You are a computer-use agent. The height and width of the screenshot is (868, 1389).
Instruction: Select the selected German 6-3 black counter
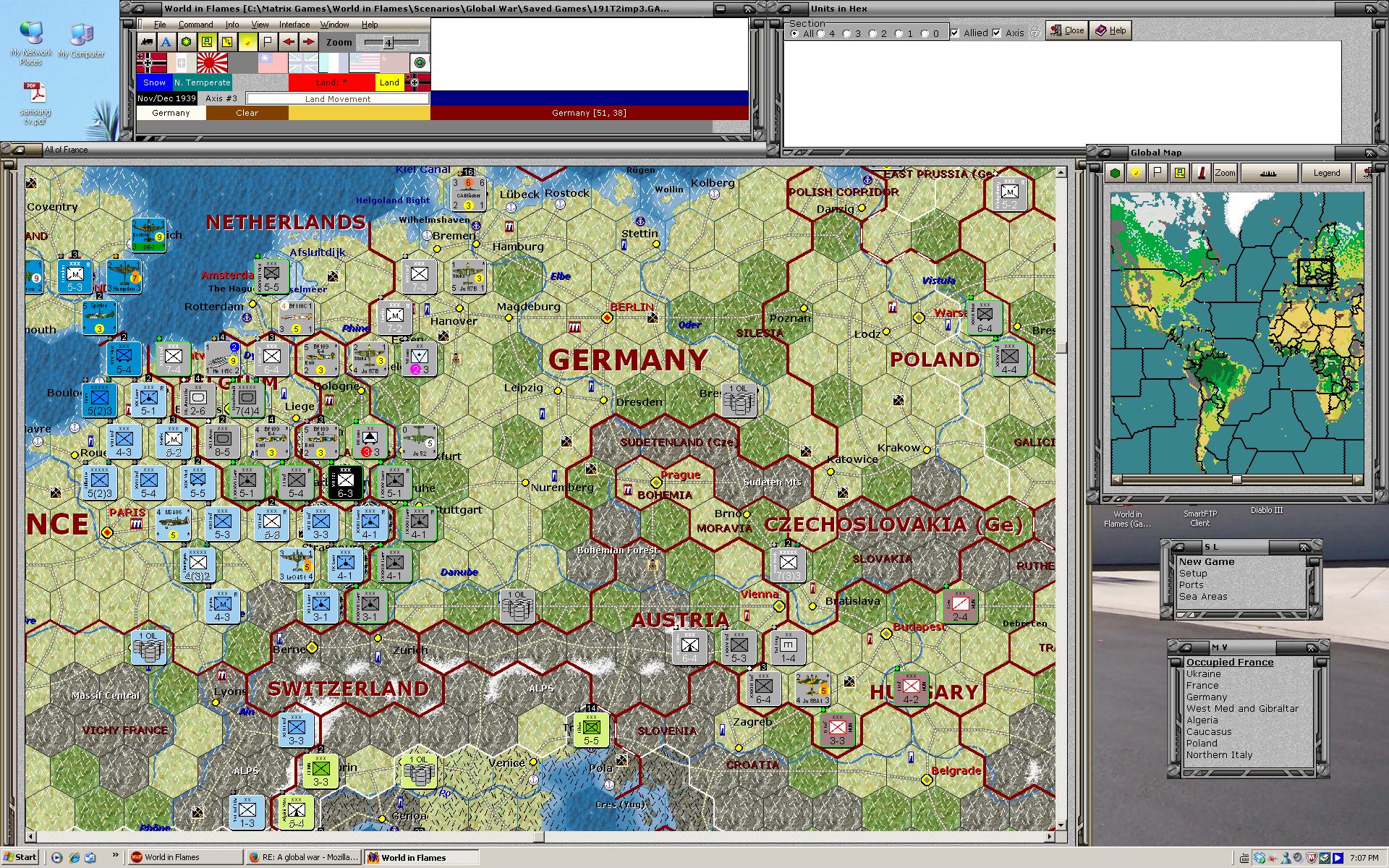click(345, 482)
